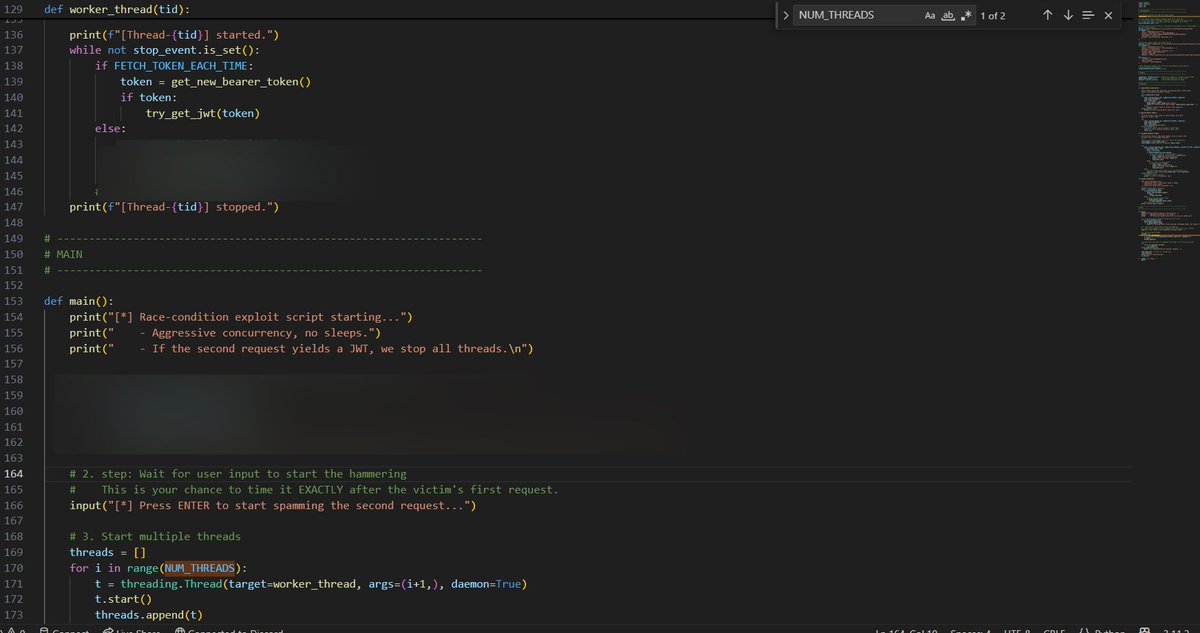The height and width of the screenshot is (633, 1200).
Task: Go to next match arrow
Action: [1068, 16]
